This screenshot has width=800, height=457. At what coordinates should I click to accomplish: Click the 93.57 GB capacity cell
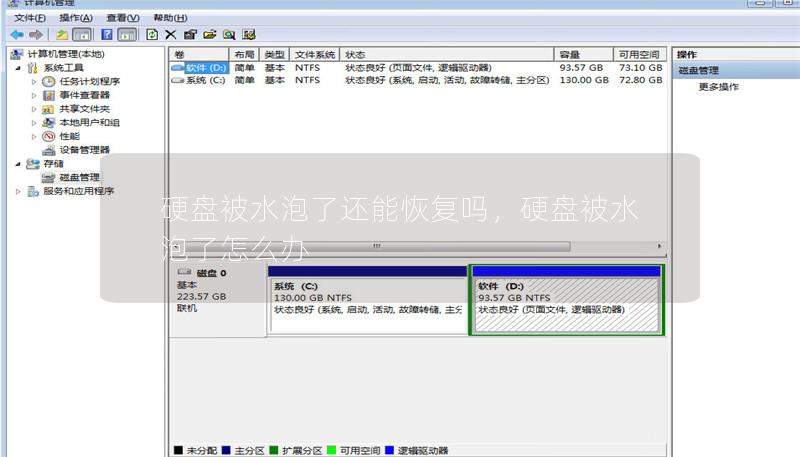(581, 67)
